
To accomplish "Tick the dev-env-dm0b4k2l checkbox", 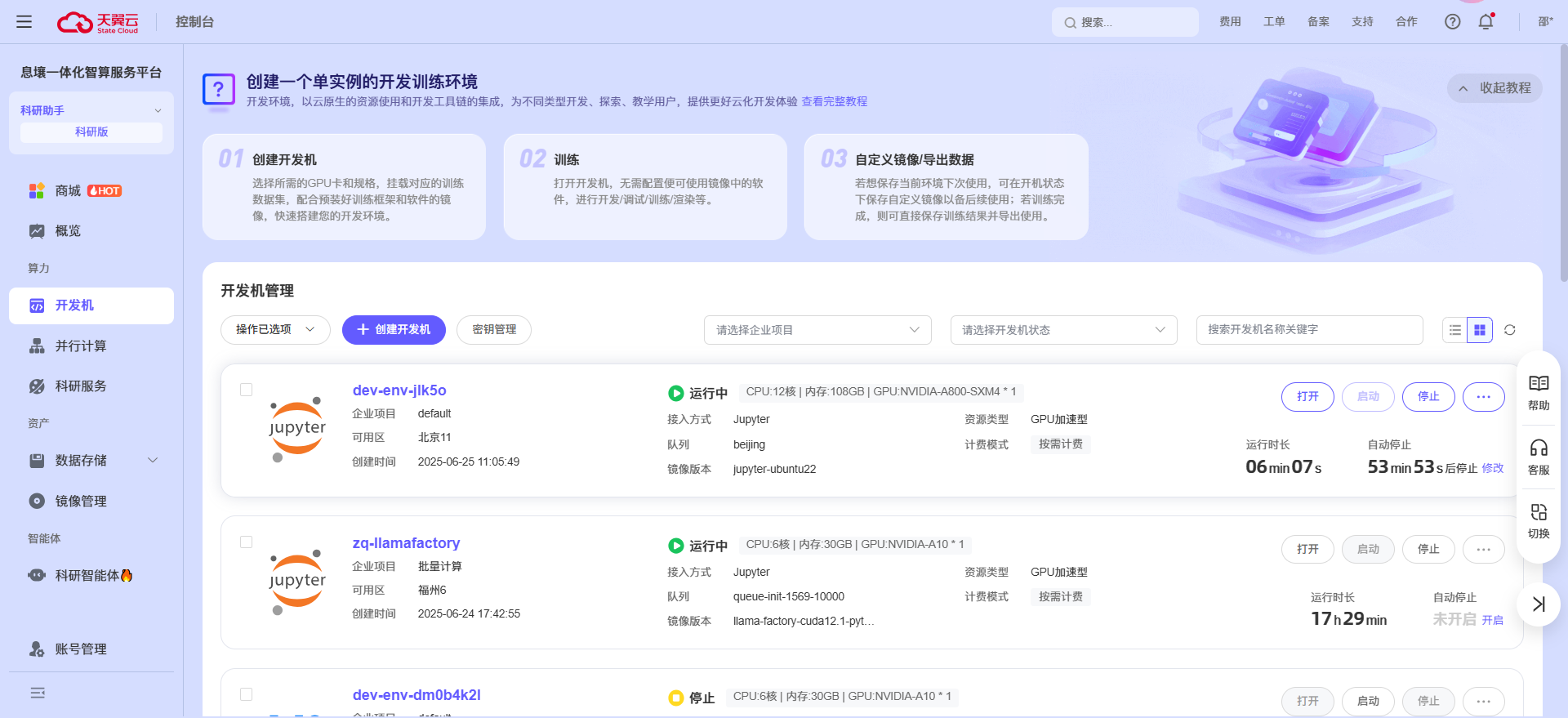I will click(246, 694).
